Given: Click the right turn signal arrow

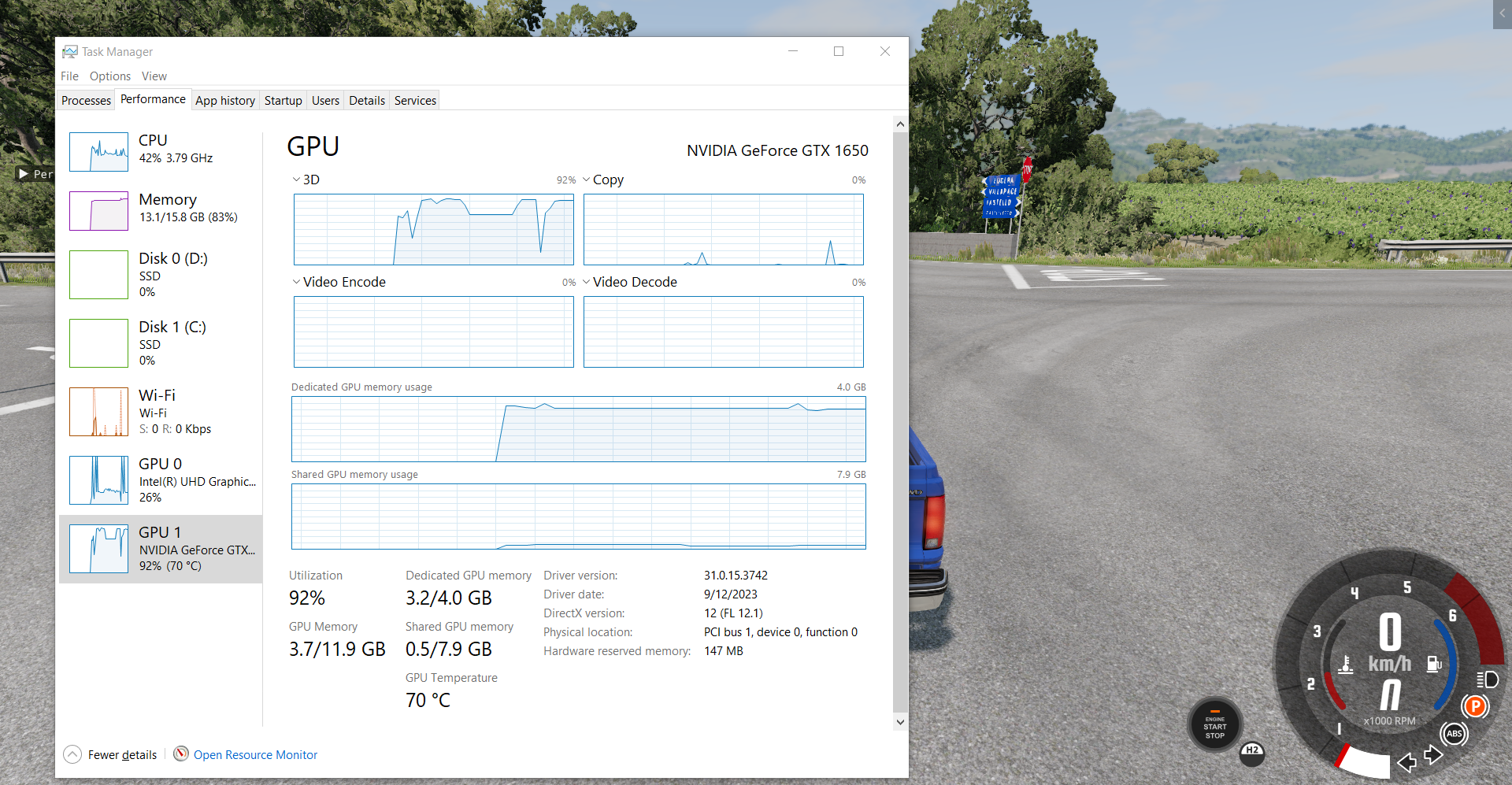Looking at the screenshot, I should pyautogui.click(x=1433, y=754).
